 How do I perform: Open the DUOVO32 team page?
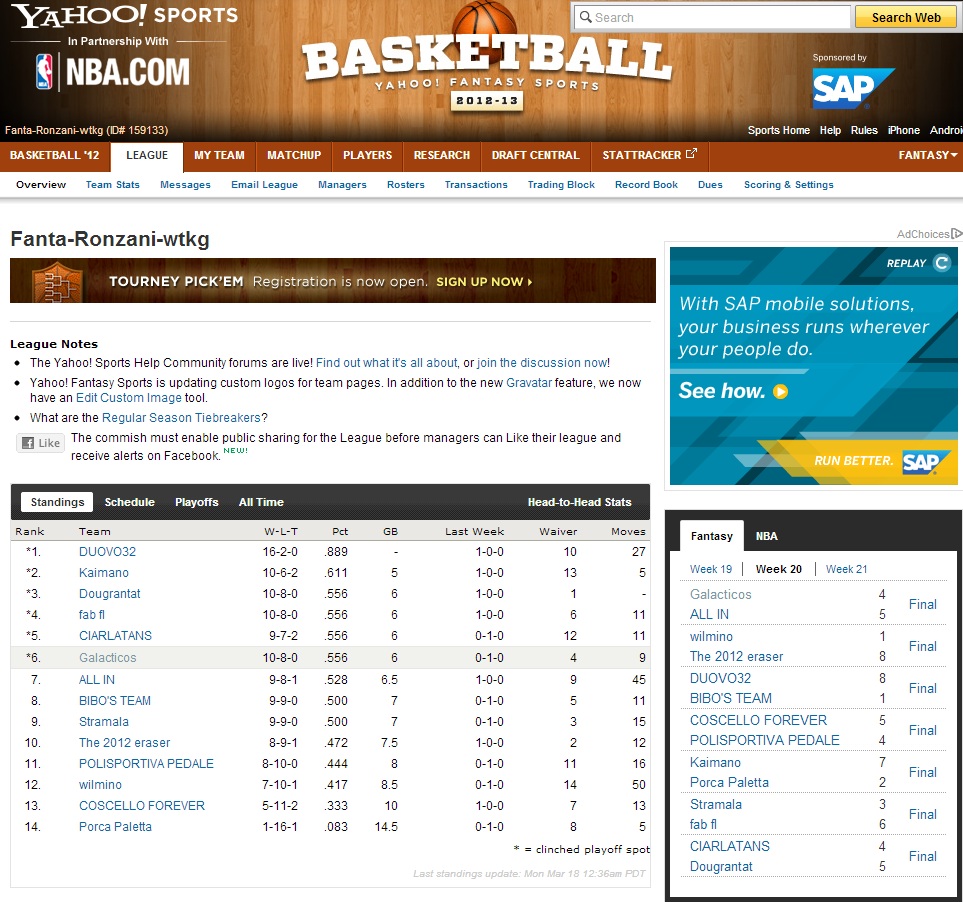(107, 552)
